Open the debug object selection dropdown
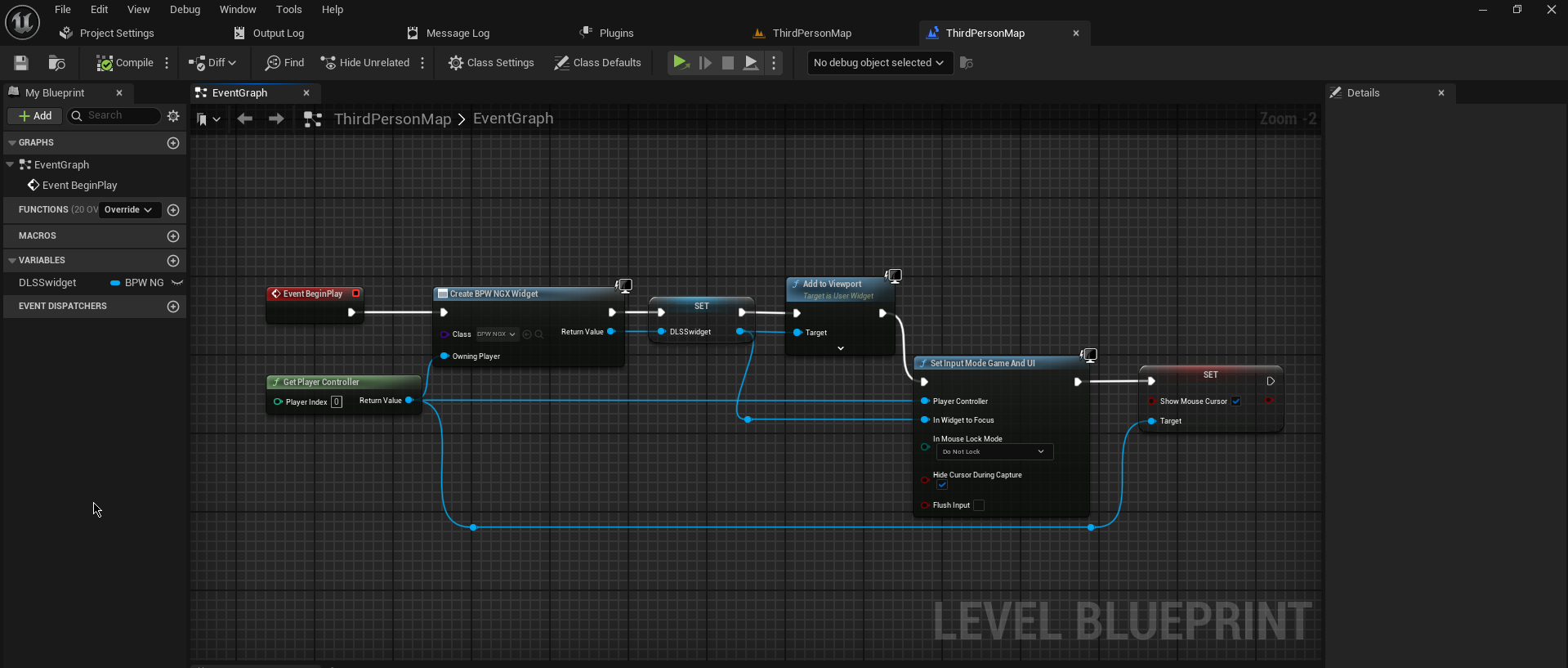Image resolution: width=1568 pixels, height=668 pixels. tap(879, 63)
